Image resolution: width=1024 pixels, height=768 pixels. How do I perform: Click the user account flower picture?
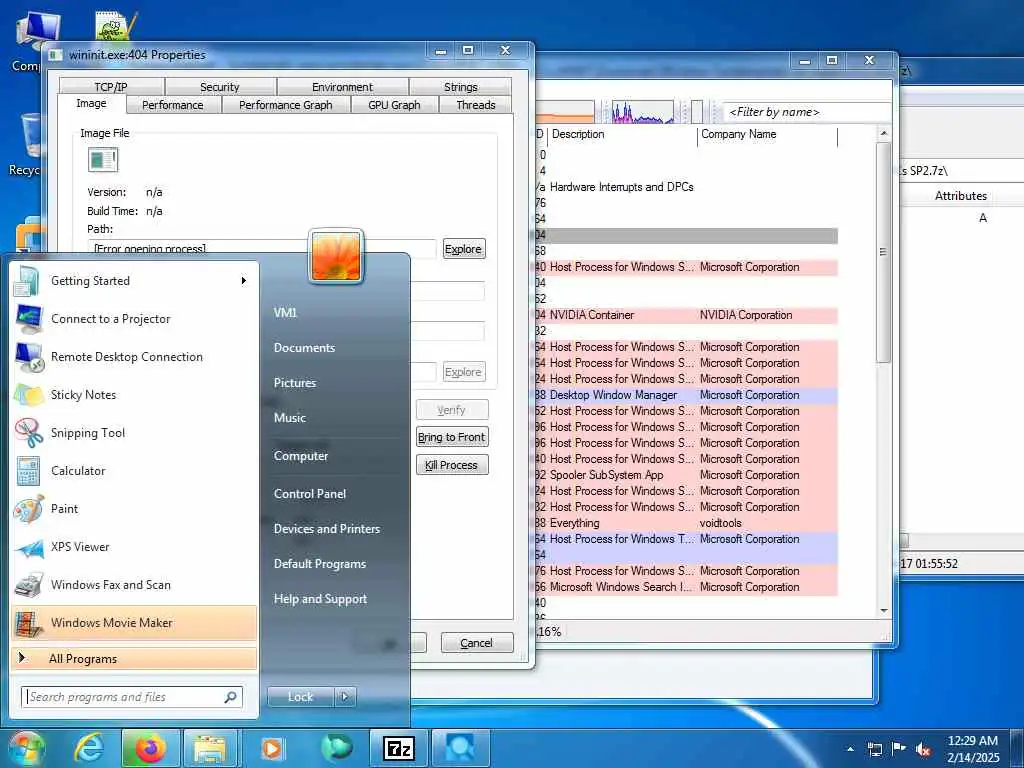(336, 256)
